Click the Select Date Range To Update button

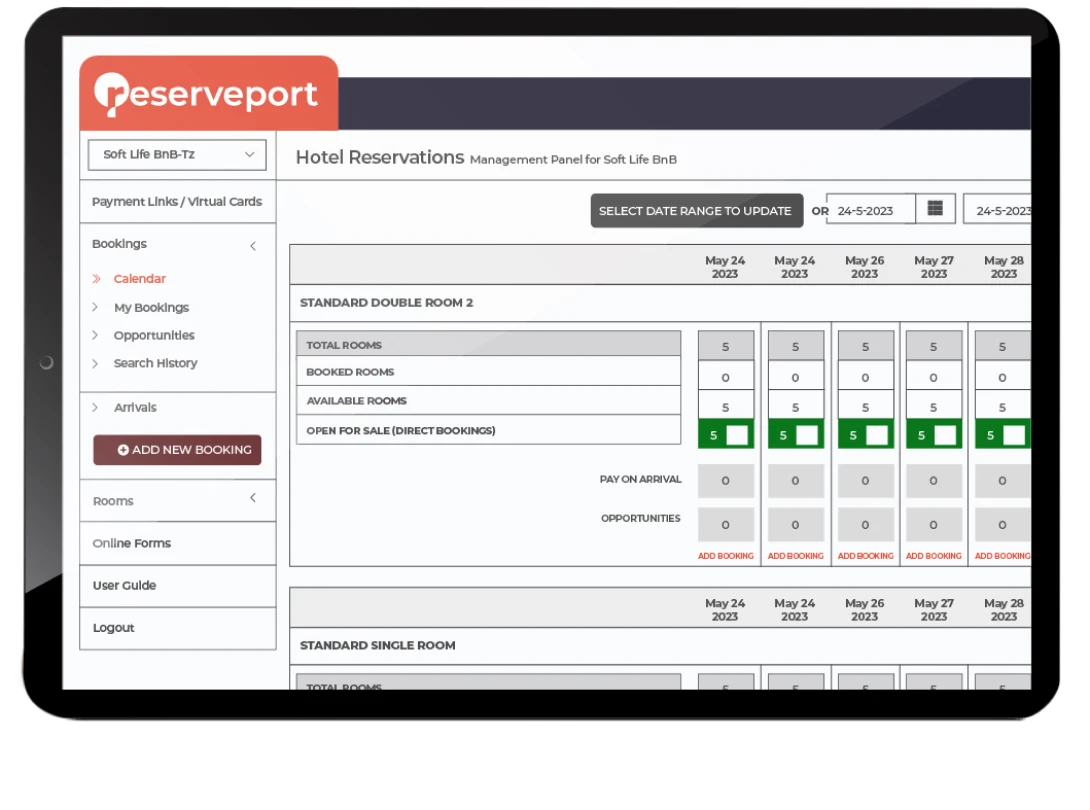tap(696, 211)
